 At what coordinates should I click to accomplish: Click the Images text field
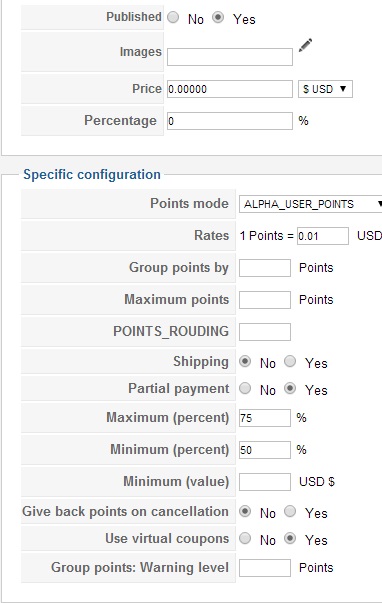230,57
